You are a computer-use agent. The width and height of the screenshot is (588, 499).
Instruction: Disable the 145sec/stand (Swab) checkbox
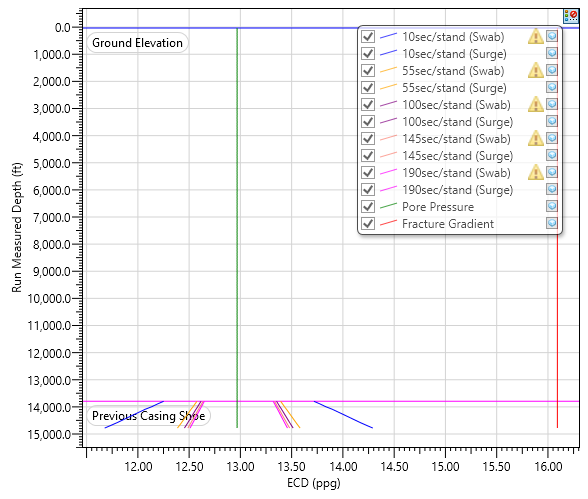coord(368,139)
